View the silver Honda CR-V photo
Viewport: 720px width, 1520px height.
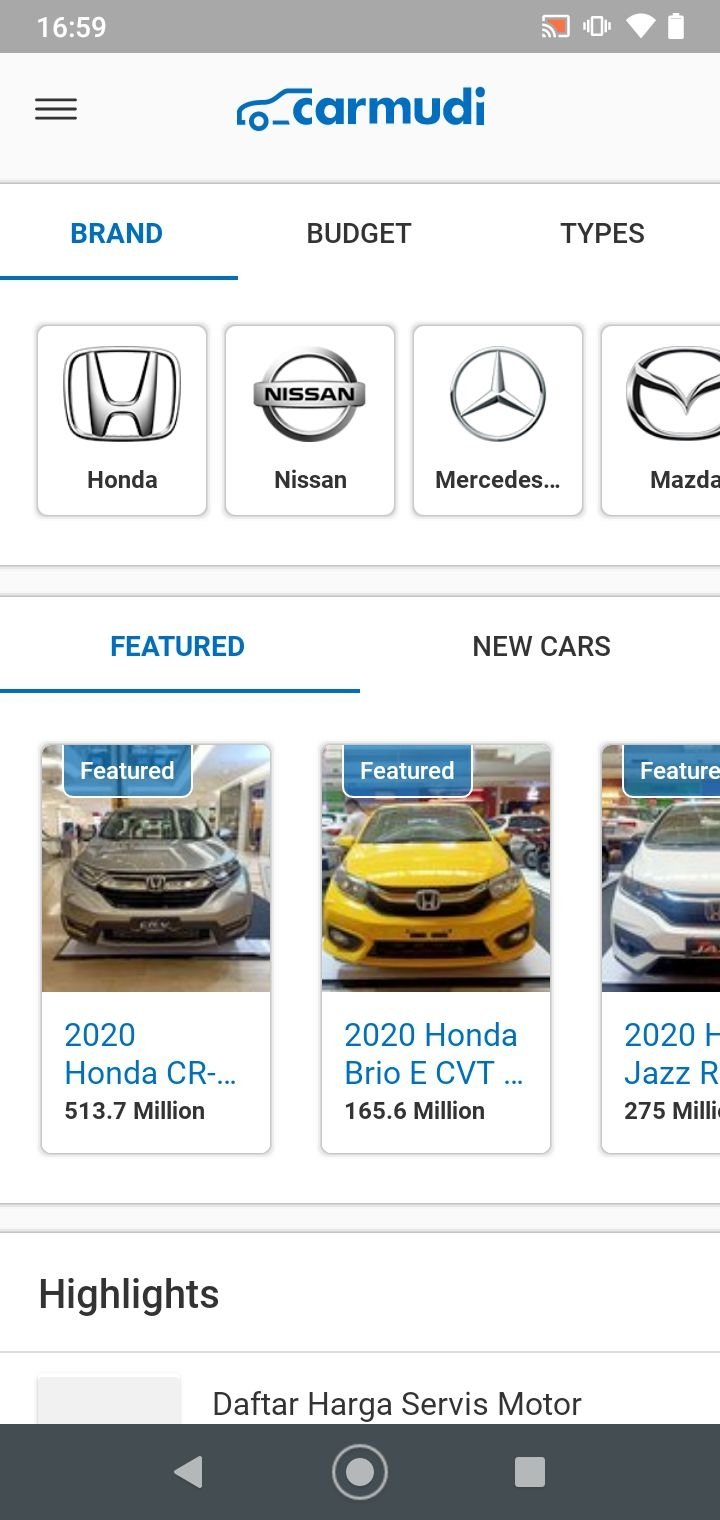pos(156,868)
